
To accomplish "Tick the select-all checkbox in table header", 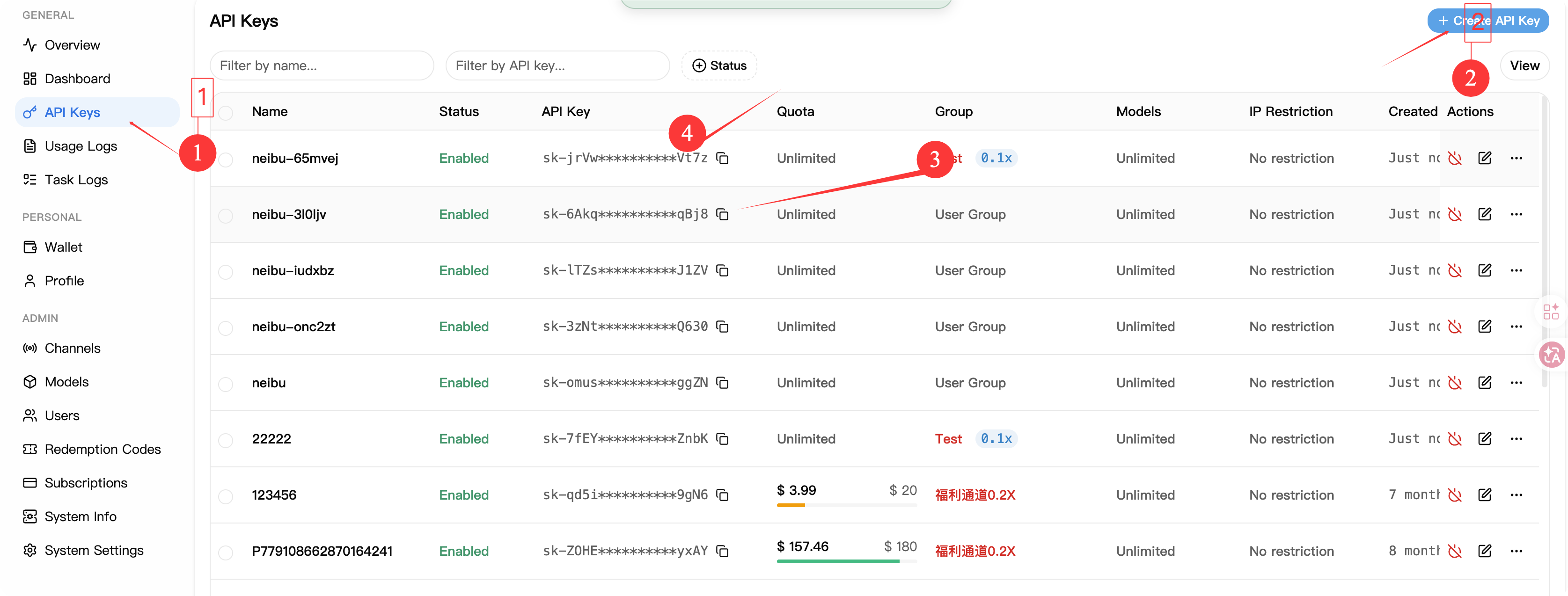I will (x=226, y=112).
